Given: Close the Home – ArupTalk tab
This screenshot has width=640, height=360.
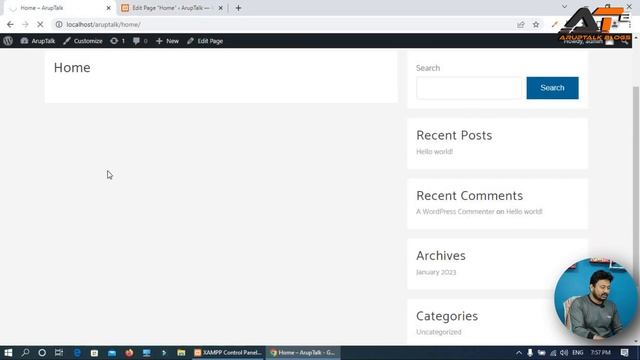Looking at the screenshot, I should pyautogui.click(x=109, y=8).
